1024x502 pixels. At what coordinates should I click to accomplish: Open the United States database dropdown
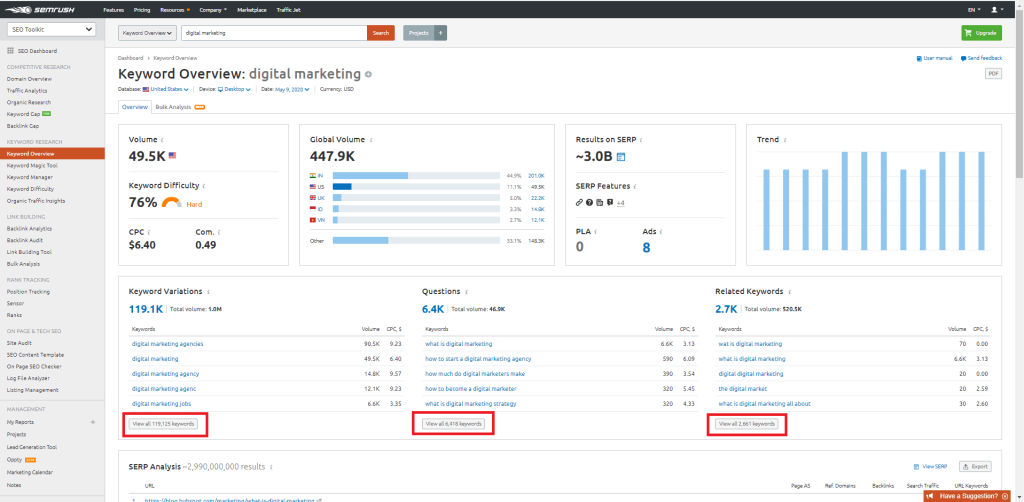166,89
